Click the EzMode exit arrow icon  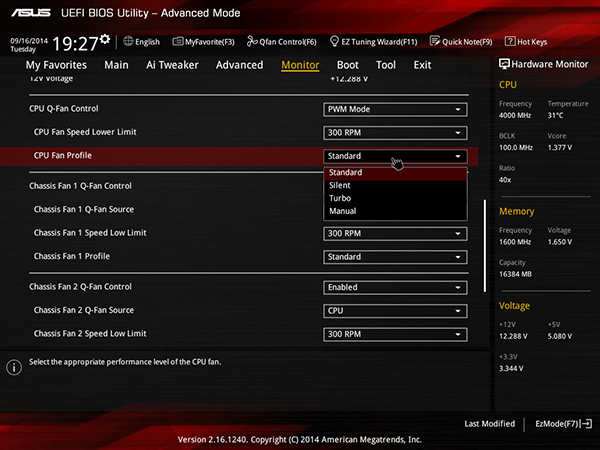click(587, 424)
